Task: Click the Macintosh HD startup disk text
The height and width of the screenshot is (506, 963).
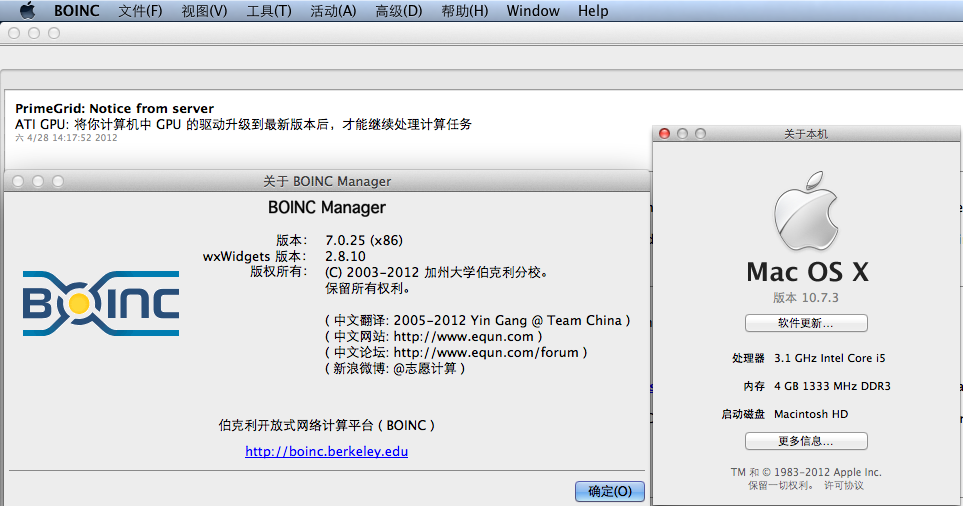Action: (811, 414)
